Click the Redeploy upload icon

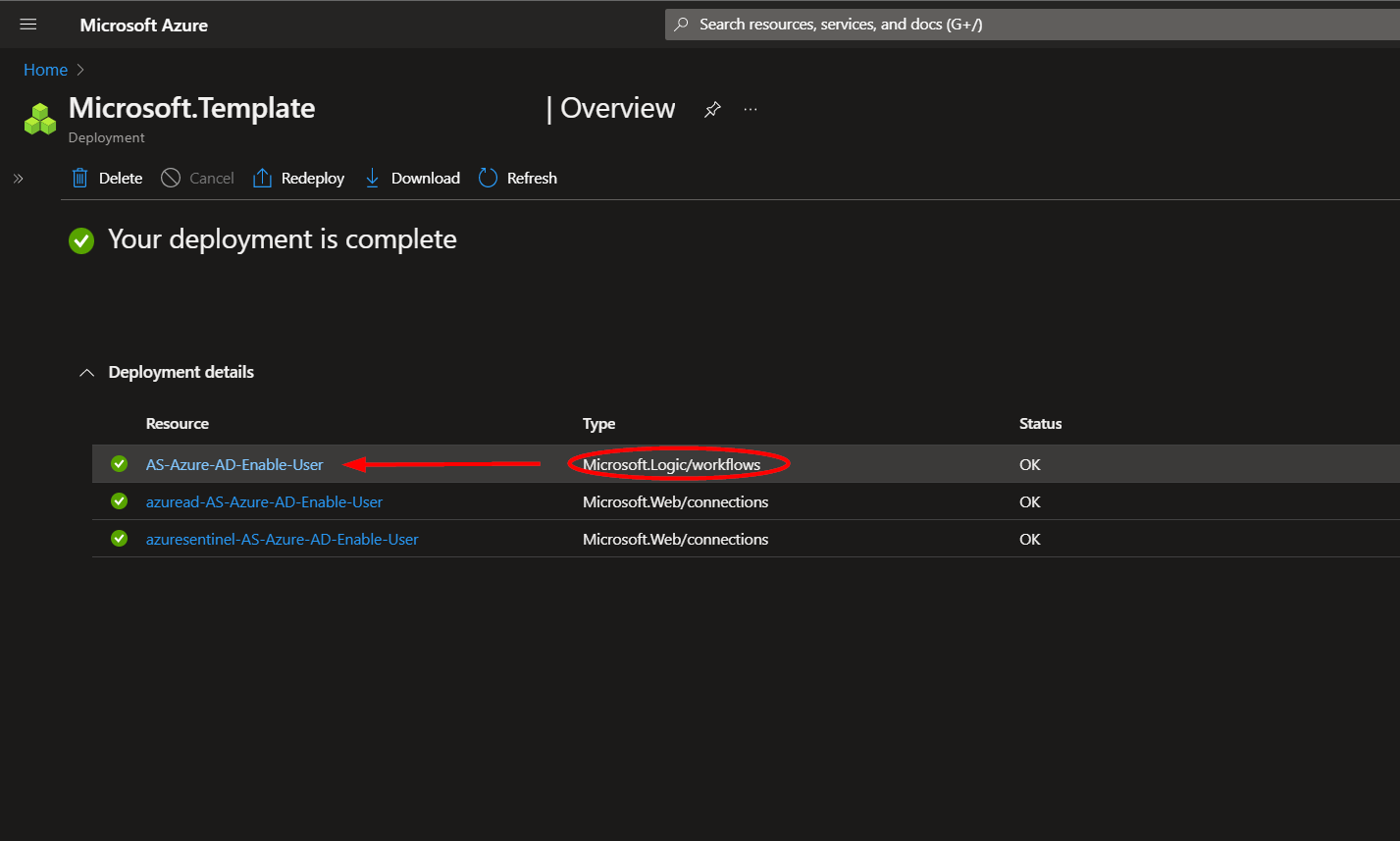pyautogui.click(x=262, y=178)
